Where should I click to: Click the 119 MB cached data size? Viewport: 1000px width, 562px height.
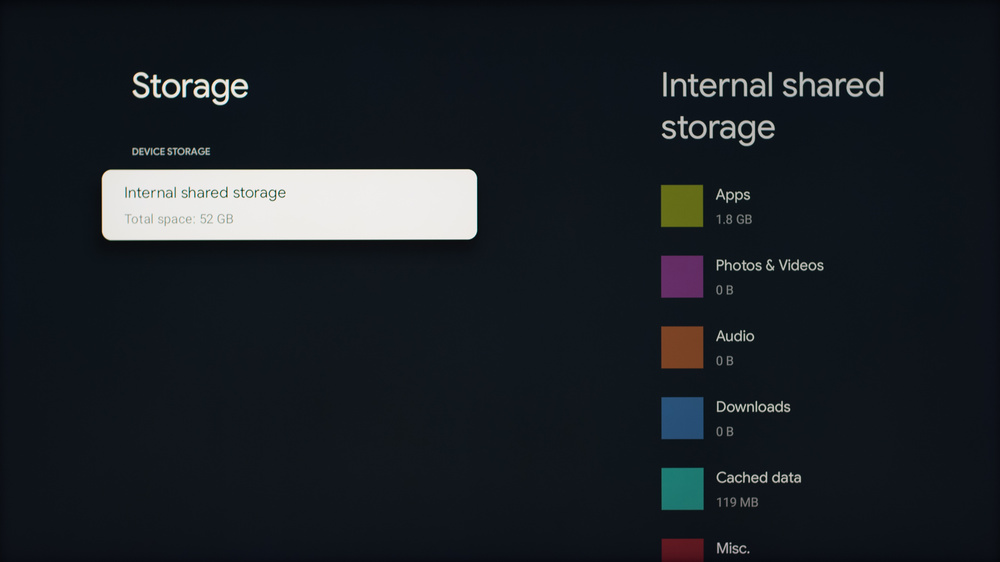[737, 502]
